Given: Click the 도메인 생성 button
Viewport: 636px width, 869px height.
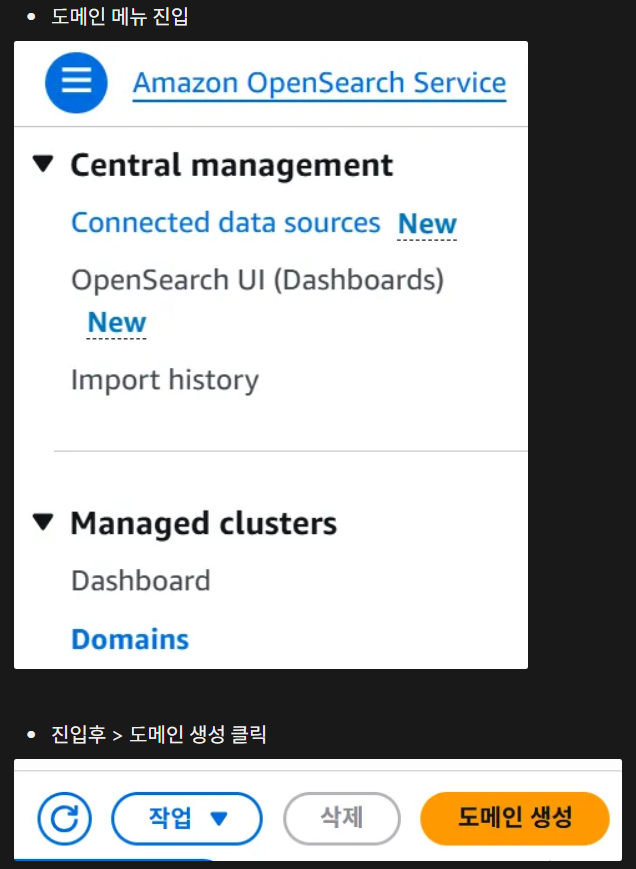Looking at the screenshot, I should 515,819.
